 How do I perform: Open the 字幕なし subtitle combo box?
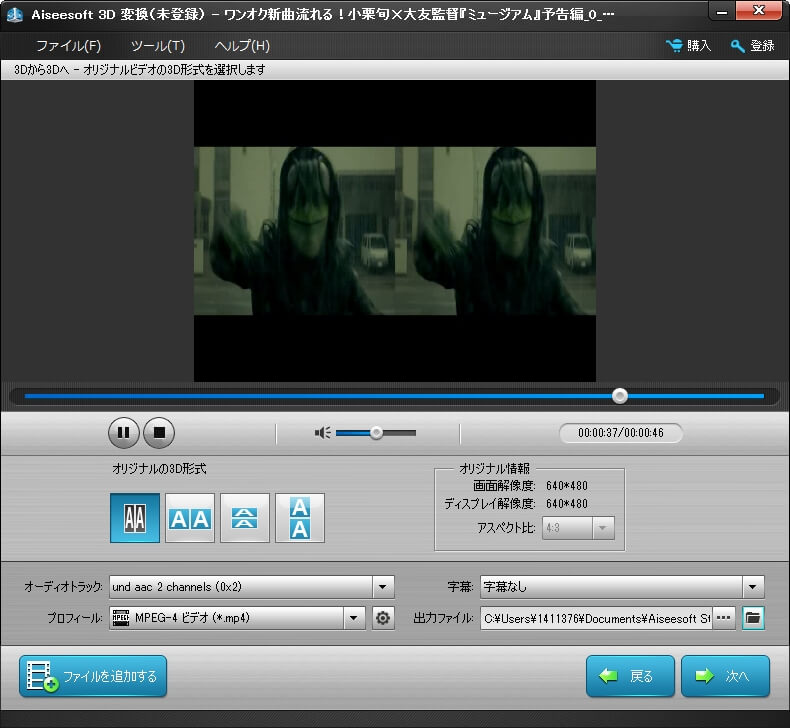point(622,587)
